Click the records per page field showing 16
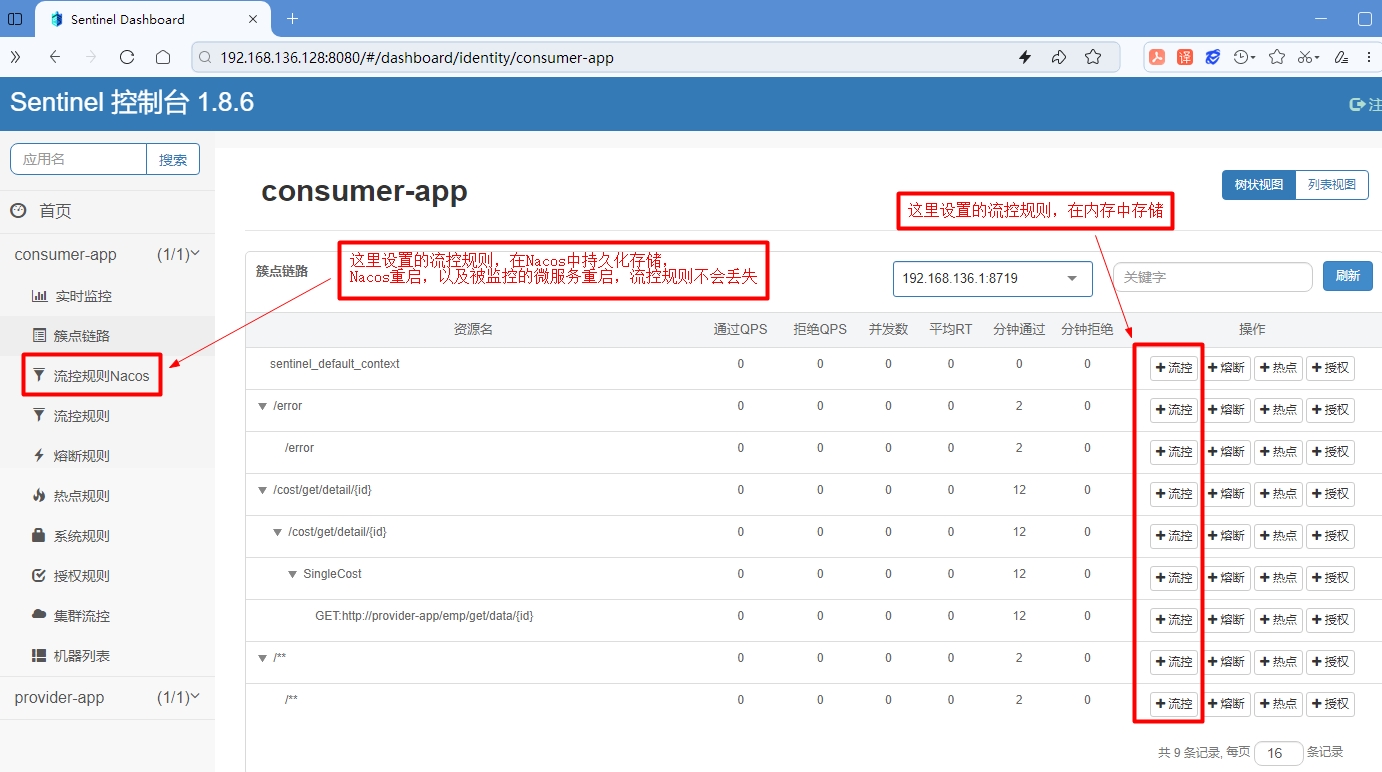This screenshot has width=1382, height=772. 1279,753
